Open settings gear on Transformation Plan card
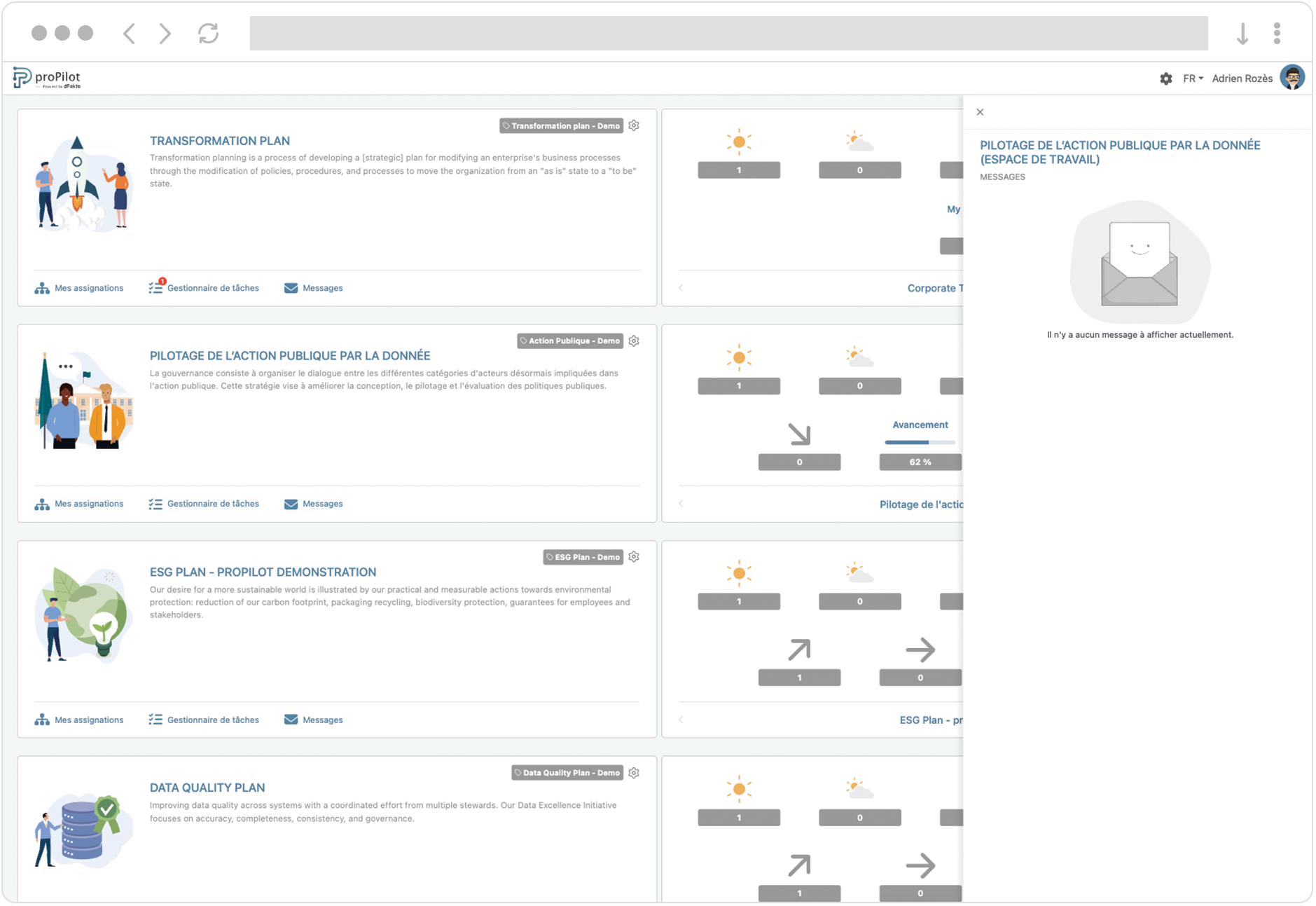1316x906 pixels. click(x=634, y=125)
